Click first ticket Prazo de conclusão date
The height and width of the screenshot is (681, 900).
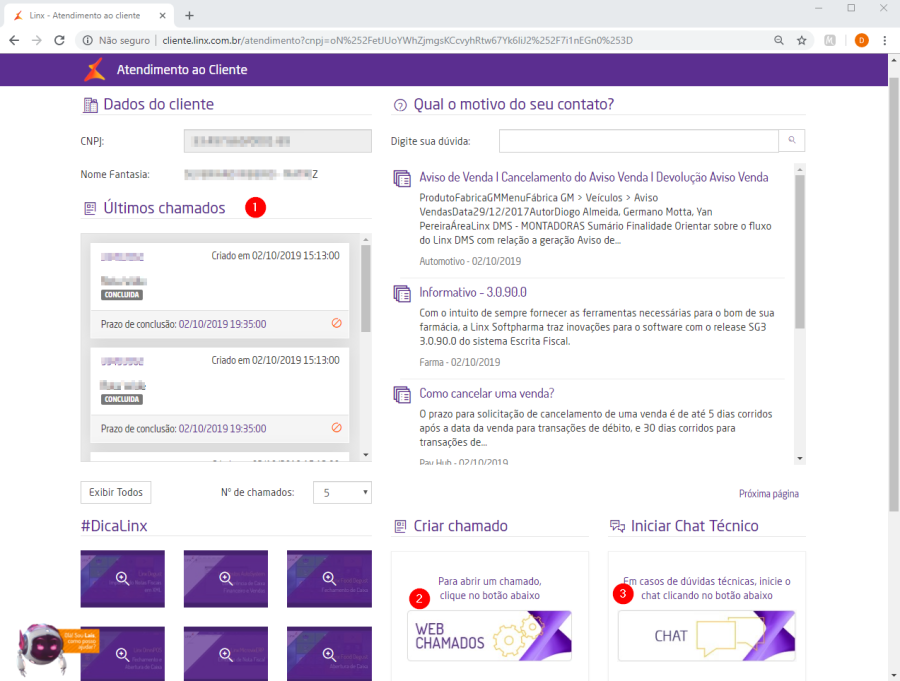tap(222, 324)
